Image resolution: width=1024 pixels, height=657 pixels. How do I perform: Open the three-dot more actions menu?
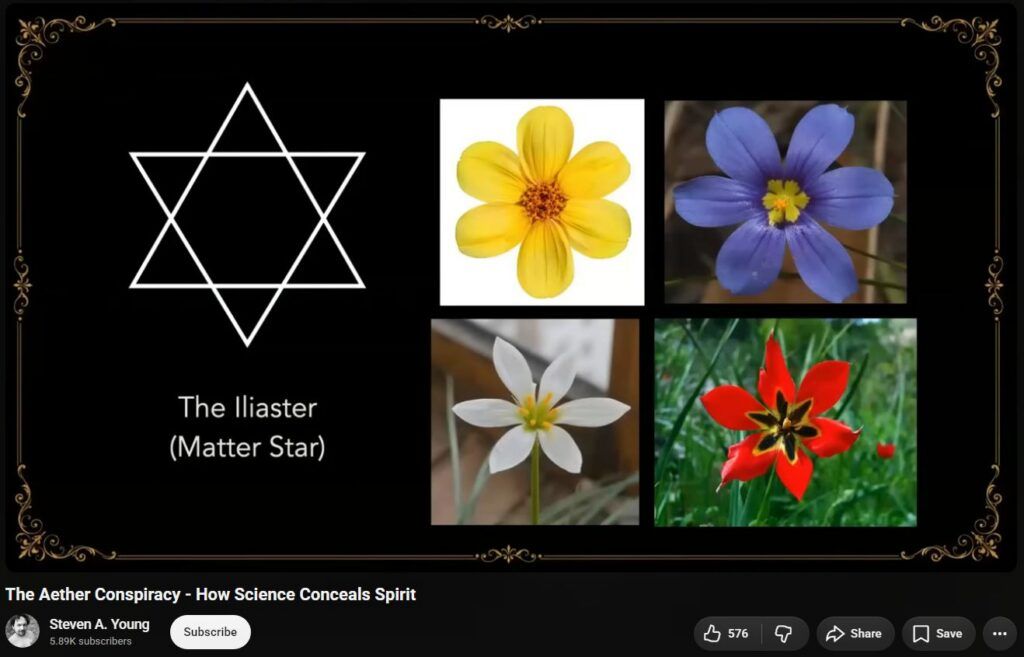coord(999,633)
